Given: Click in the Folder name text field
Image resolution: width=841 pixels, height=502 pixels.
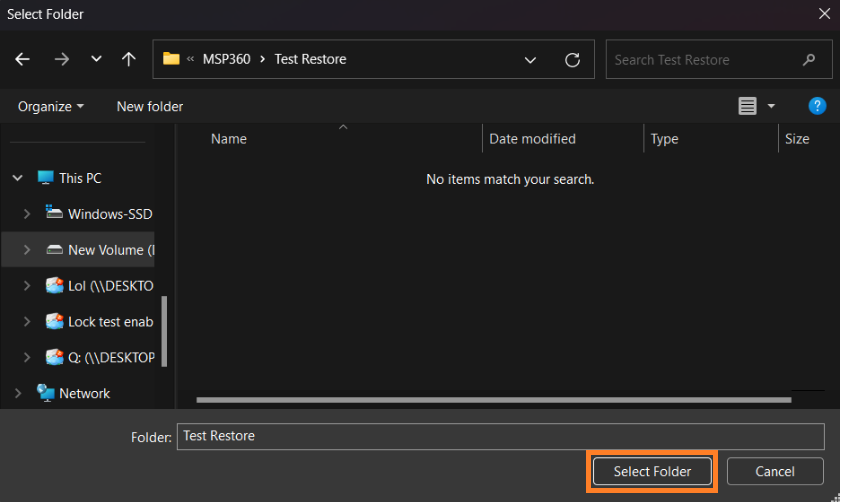Looking at the screenshot, I should click(x=500, y=436).
